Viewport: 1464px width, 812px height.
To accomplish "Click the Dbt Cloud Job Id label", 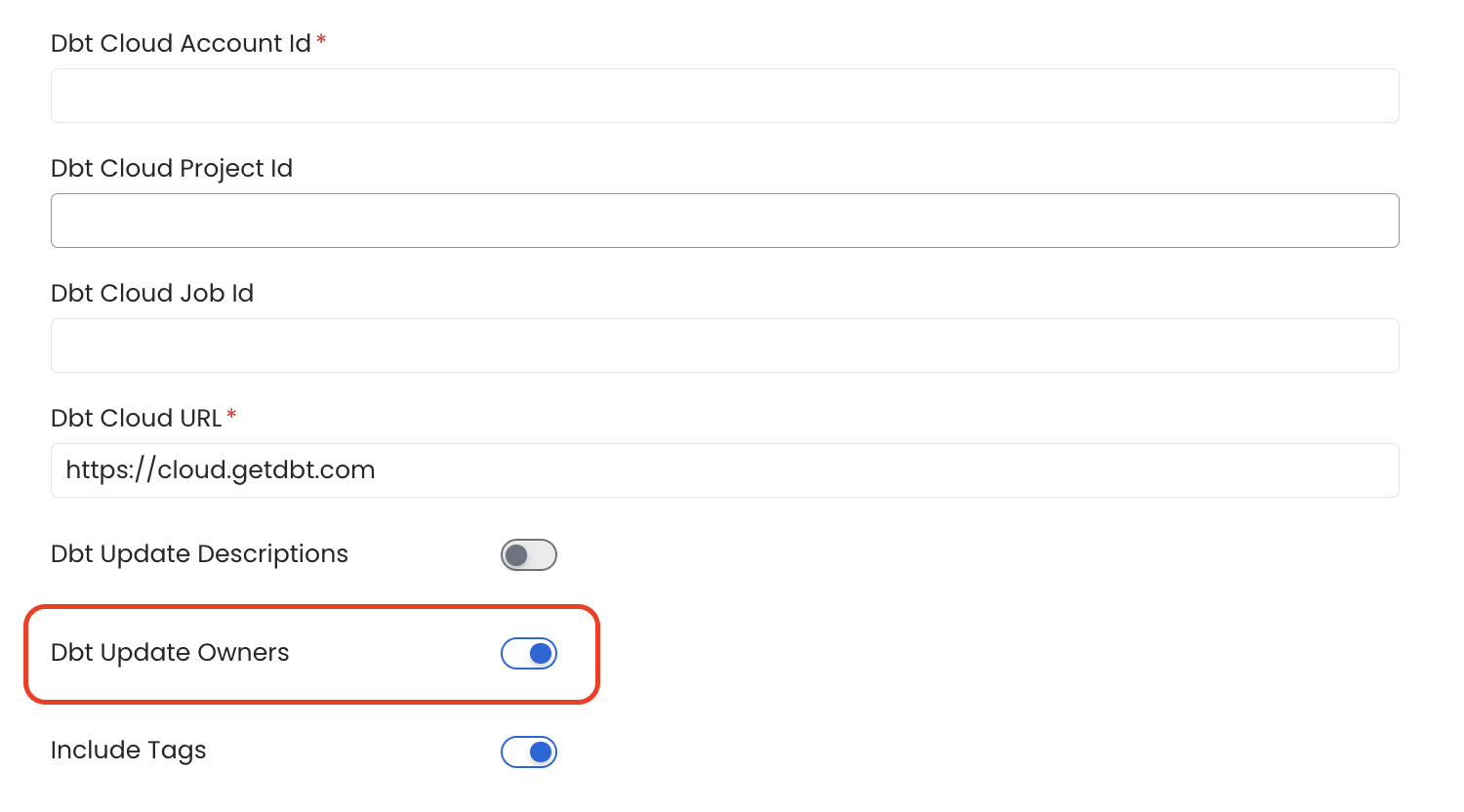I will pos(152,293).
